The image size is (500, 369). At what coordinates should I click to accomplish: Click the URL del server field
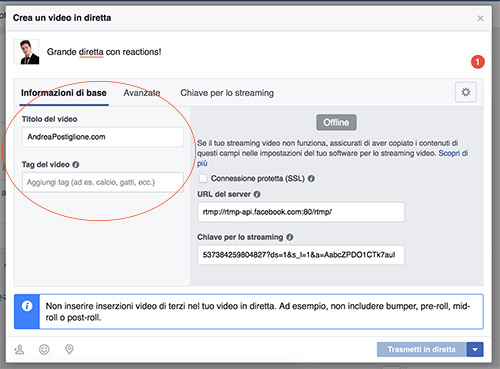(x=301, y=212)
